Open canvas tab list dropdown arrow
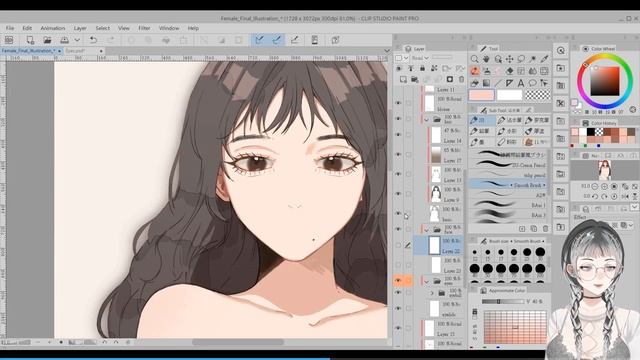 [x=387, y=51]
